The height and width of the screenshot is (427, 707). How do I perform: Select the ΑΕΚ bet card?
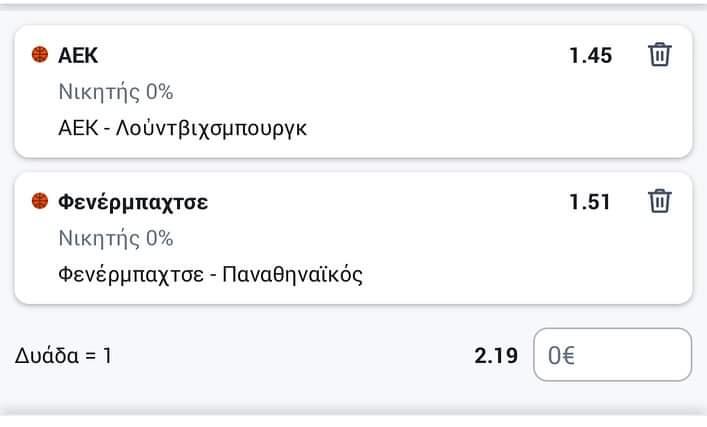[x=354, y=92]
